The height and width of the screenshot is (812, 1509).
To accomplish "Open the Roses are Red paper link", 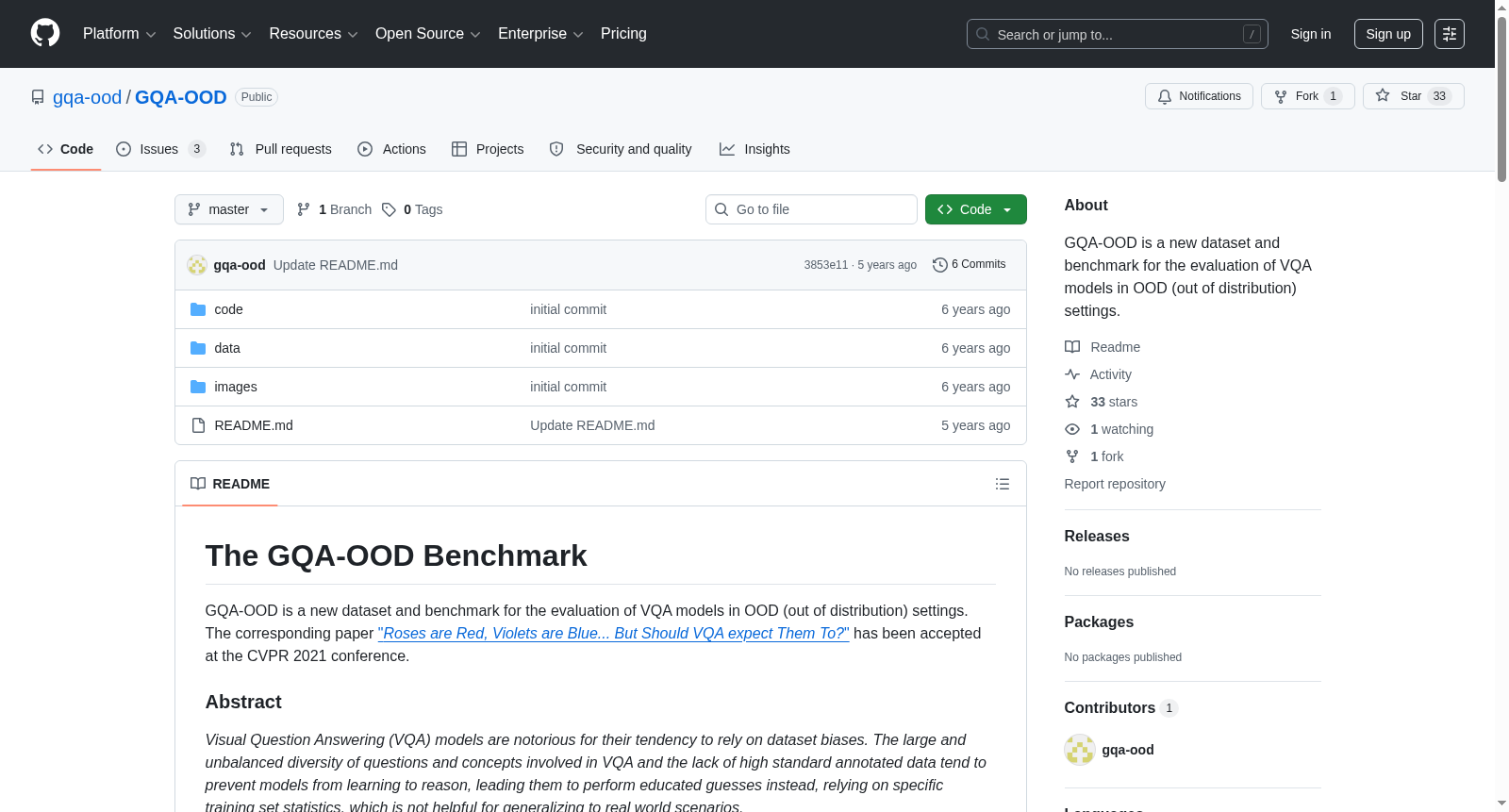I will coord(614,634).
